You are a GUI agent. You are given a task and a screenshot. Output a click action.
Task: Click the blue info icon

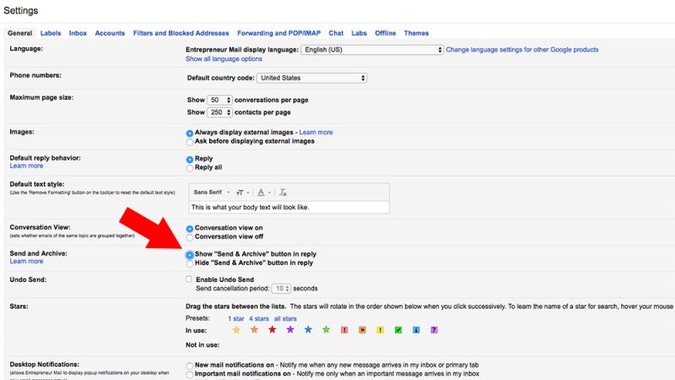click(416, 330)
